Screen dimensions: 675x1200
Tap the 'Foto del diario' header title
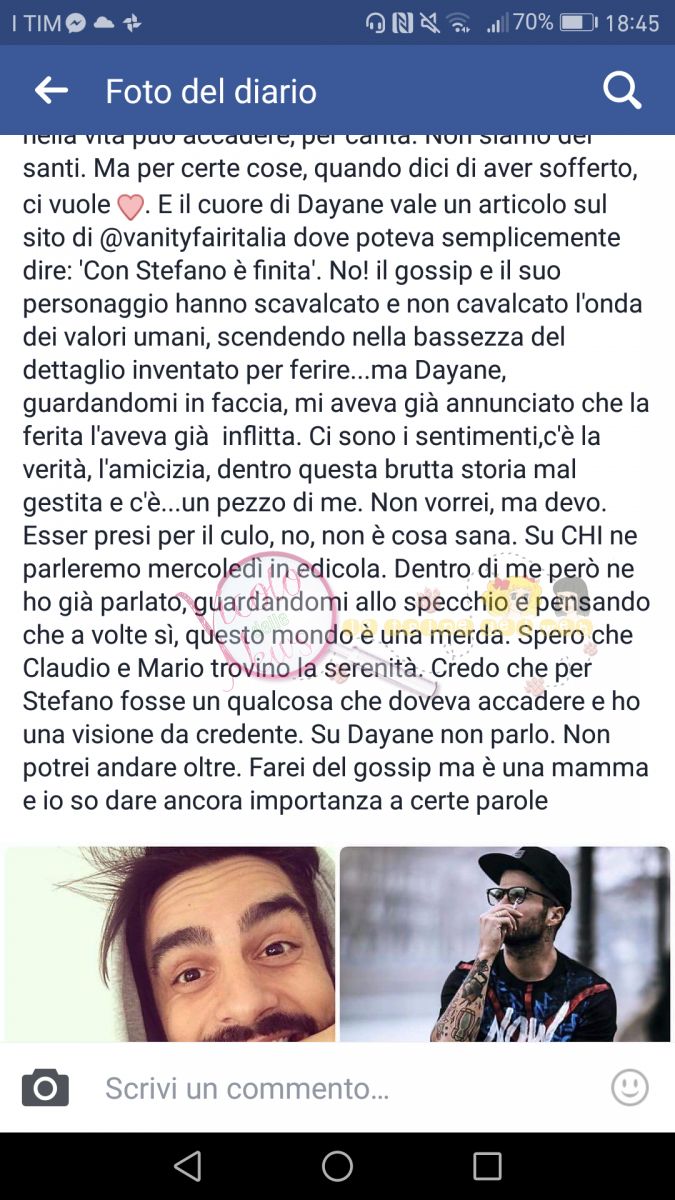coord(211,92)
